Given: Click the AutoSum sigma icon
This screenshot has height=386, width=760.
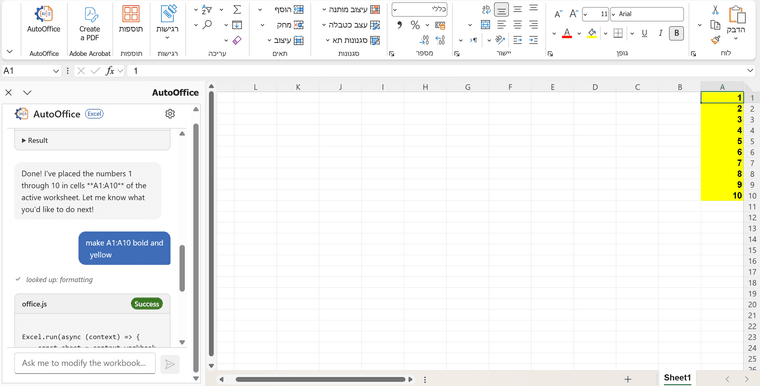Looking at the screenshot, I should (x=237, y=10).
